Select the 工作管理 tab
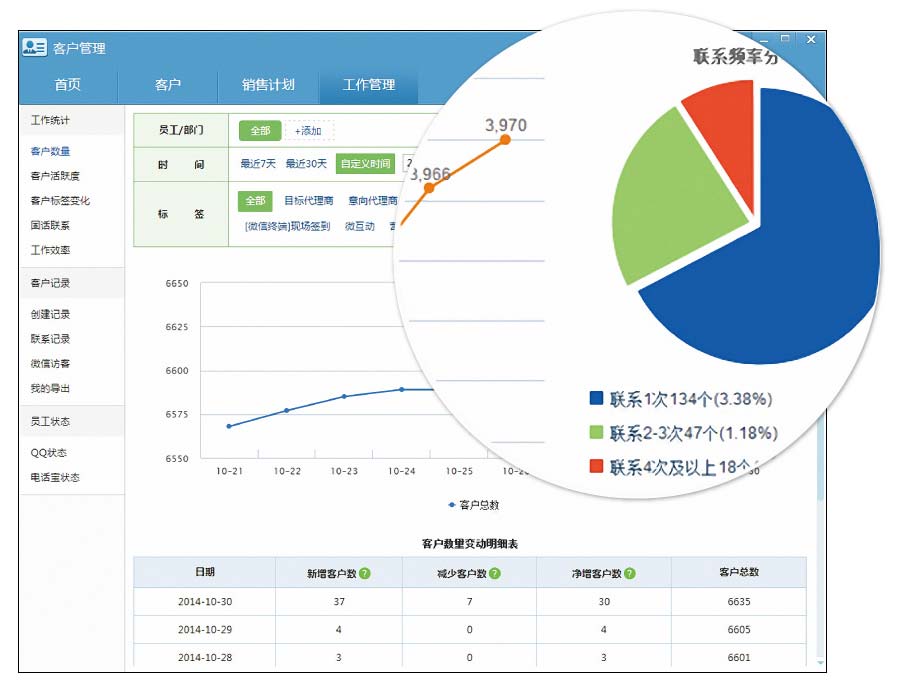Screen dimensions: 901x684 click(x=368, y=85)
